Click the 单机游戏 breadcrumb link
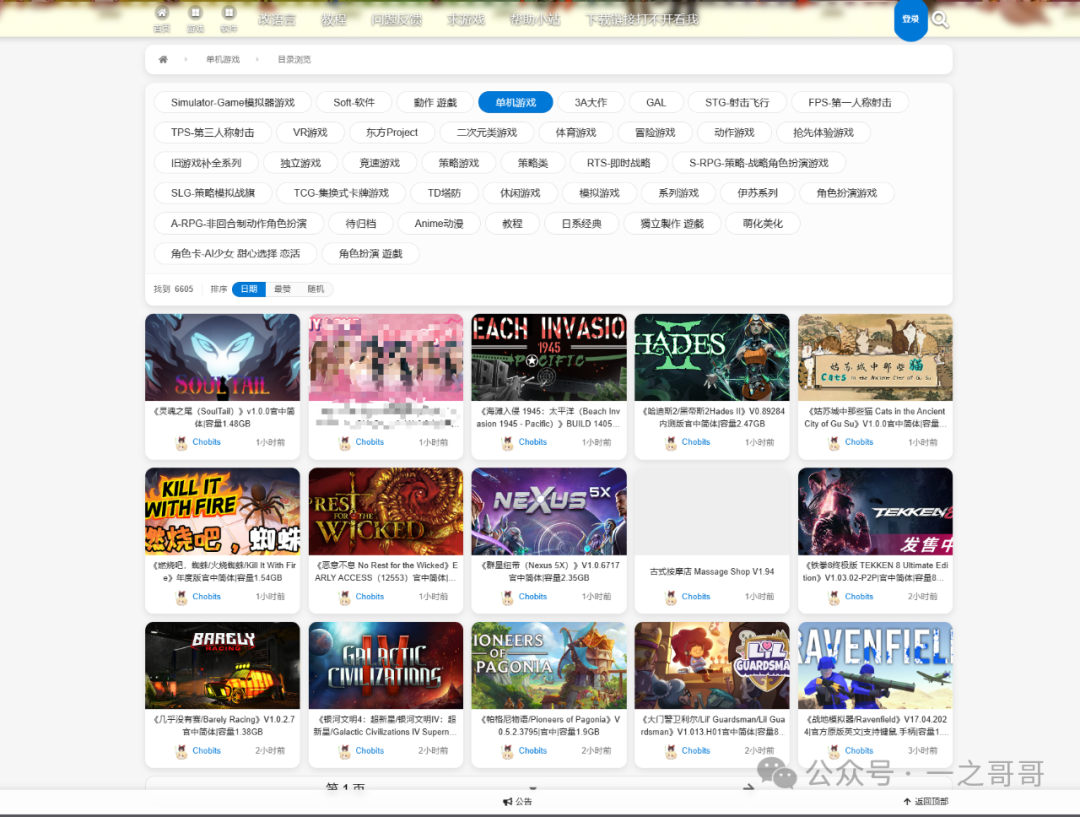 pyautogui.click(x=223, y=60)
